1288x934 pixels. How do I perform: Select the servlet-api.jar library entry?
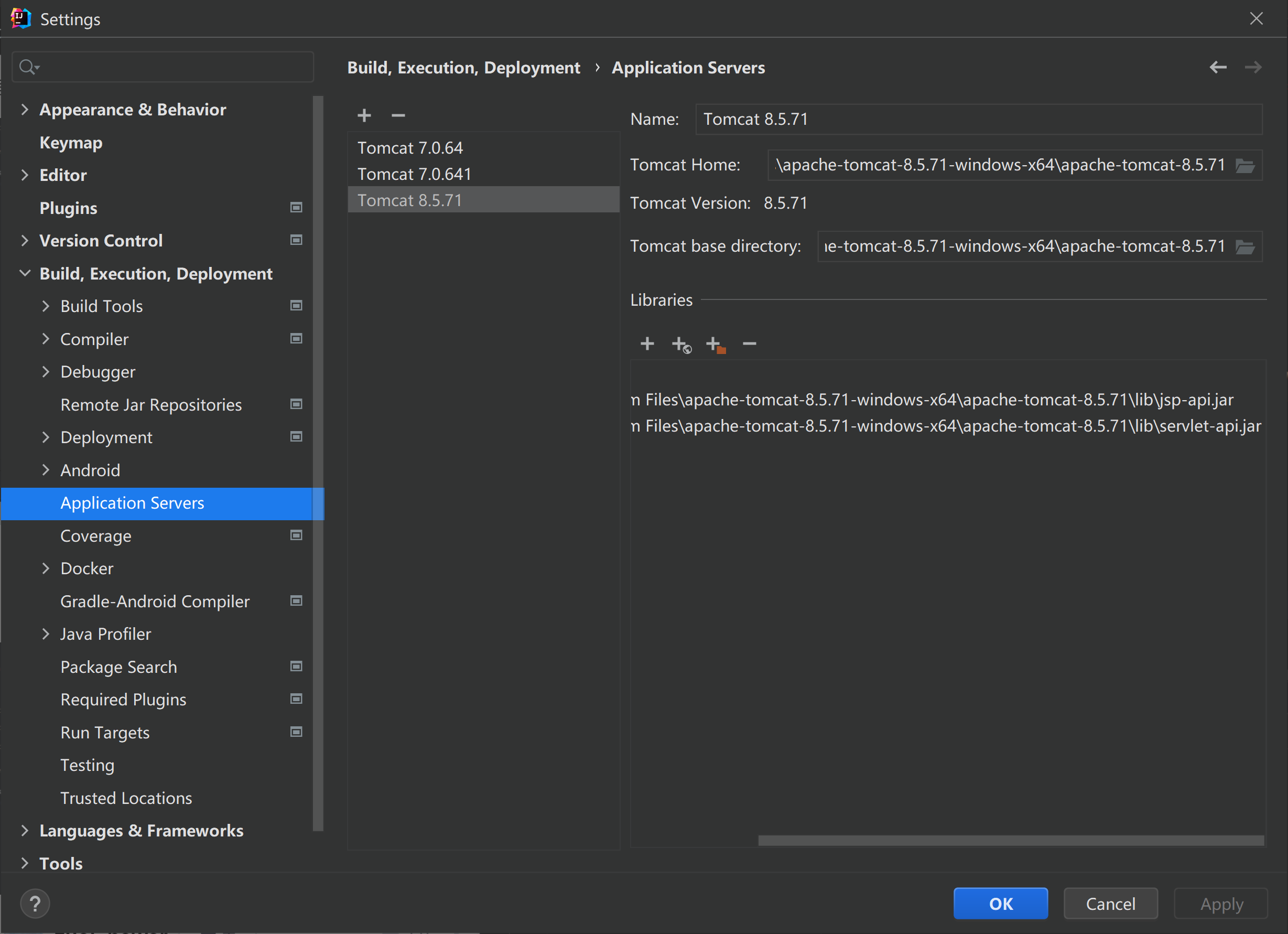click(948, 425)
